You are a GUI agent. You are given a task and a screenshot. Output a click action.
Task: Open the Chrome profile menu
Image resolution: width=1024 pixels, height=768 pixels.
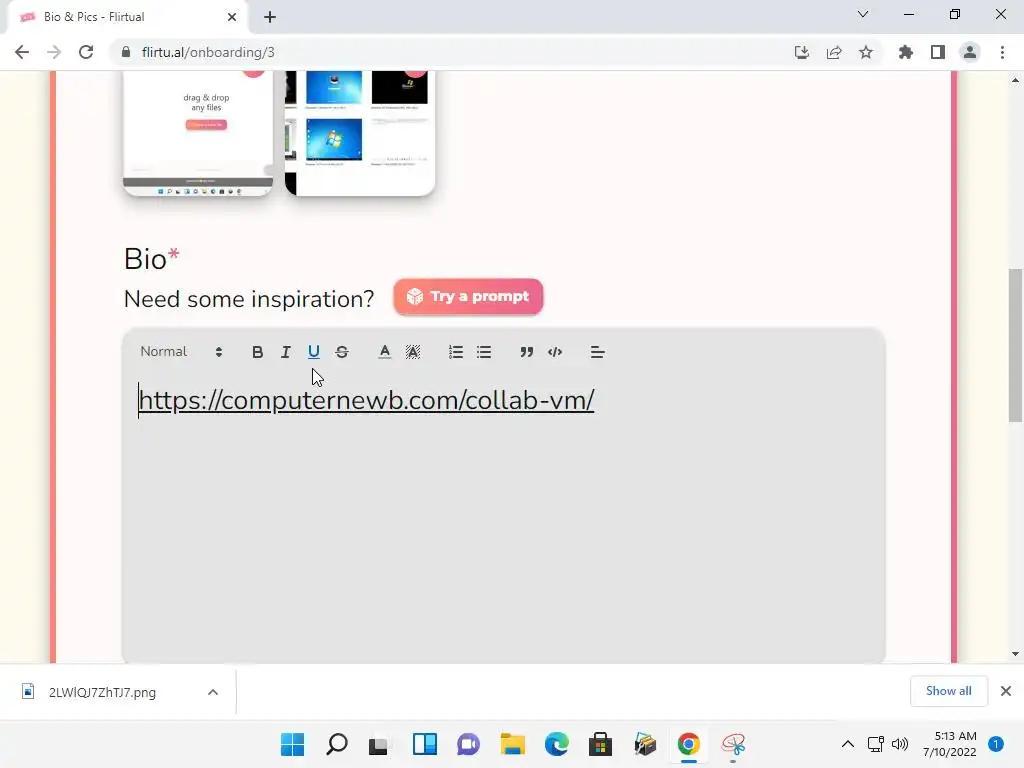point(970,52)
